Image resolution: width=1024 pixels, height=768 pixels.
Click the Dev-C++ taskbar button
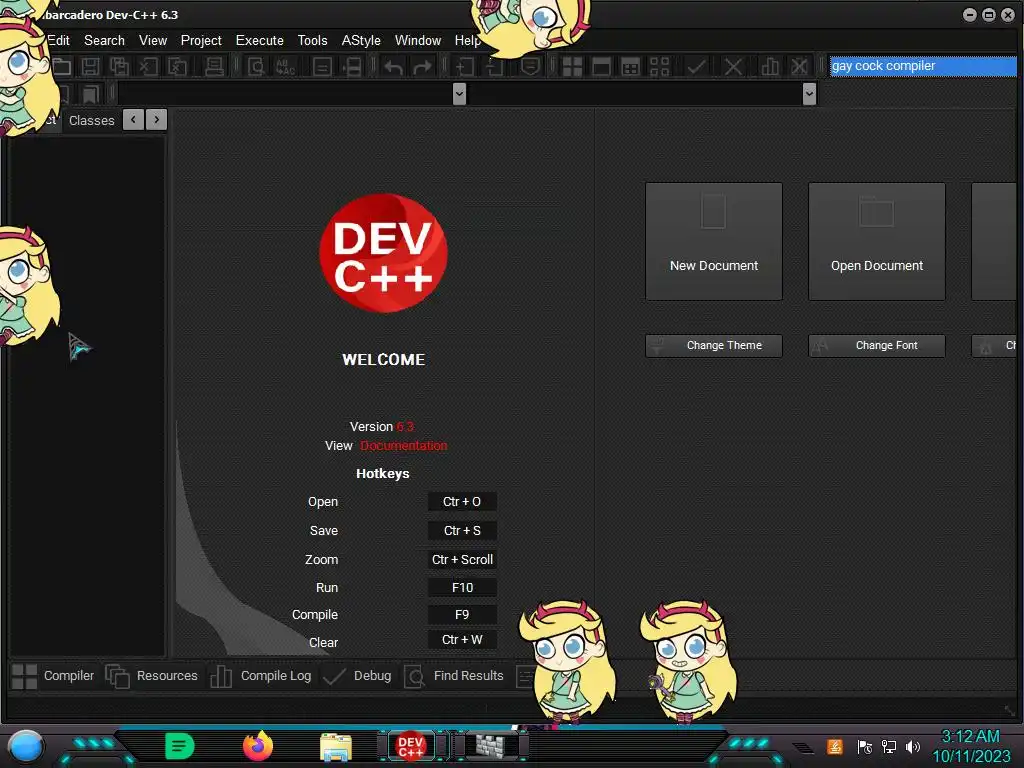(411, 746)
